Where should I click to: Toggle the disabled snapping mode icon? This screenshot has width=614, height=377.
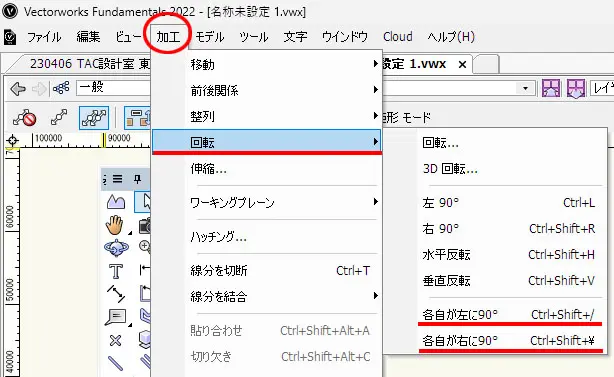click(x=24, y=117)
